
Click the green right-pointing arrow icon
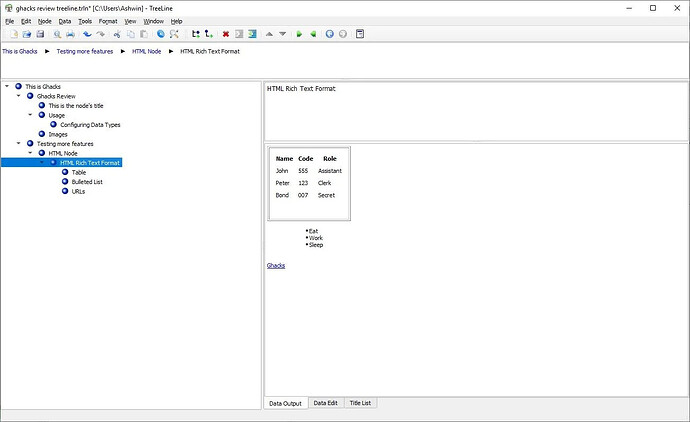click(299, 33)
